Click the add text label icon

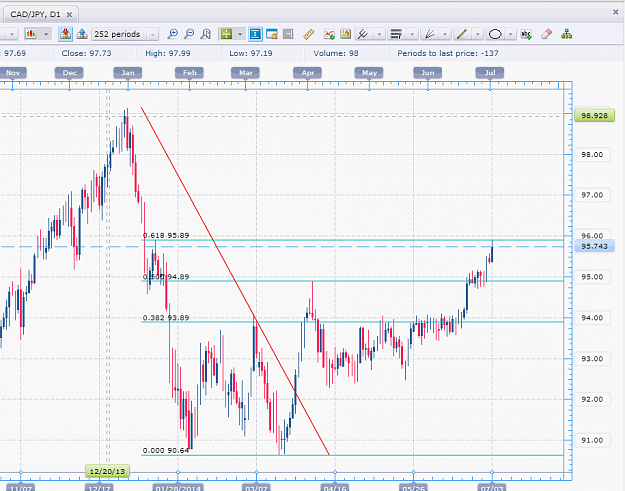coord(526,34)
